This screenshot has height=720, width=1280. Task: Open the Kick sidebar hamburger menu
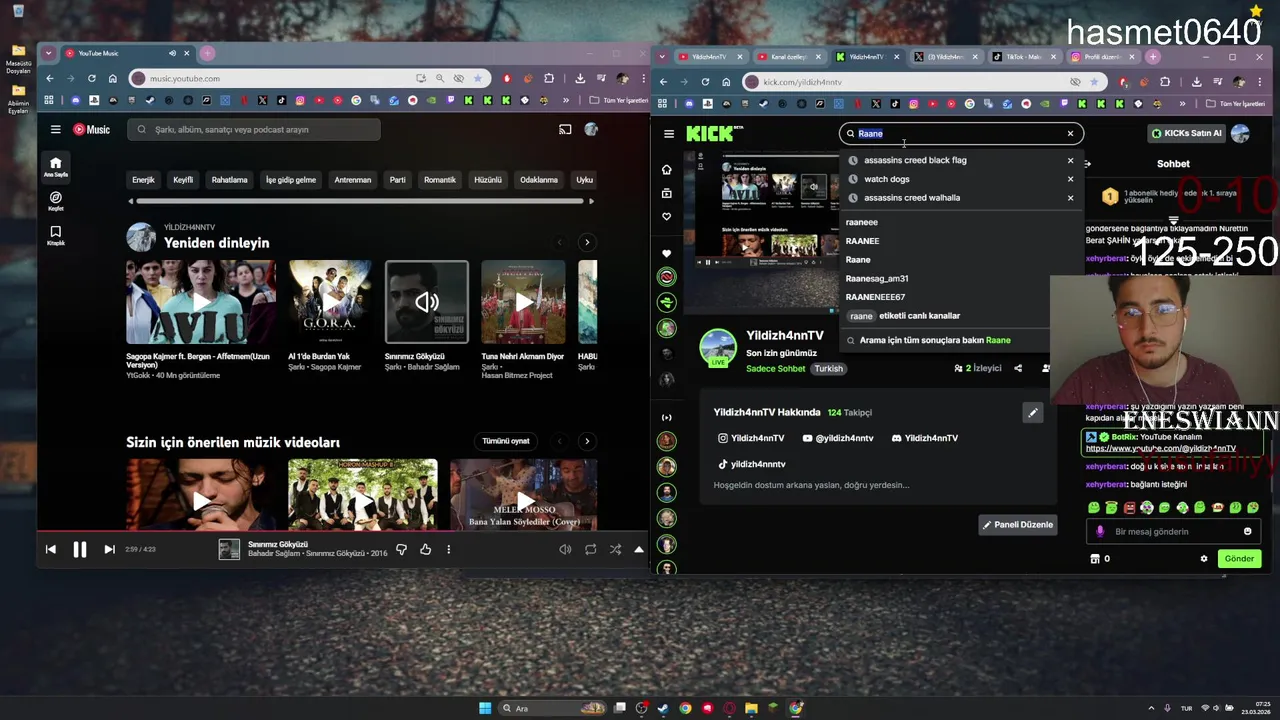coord(669,133)
